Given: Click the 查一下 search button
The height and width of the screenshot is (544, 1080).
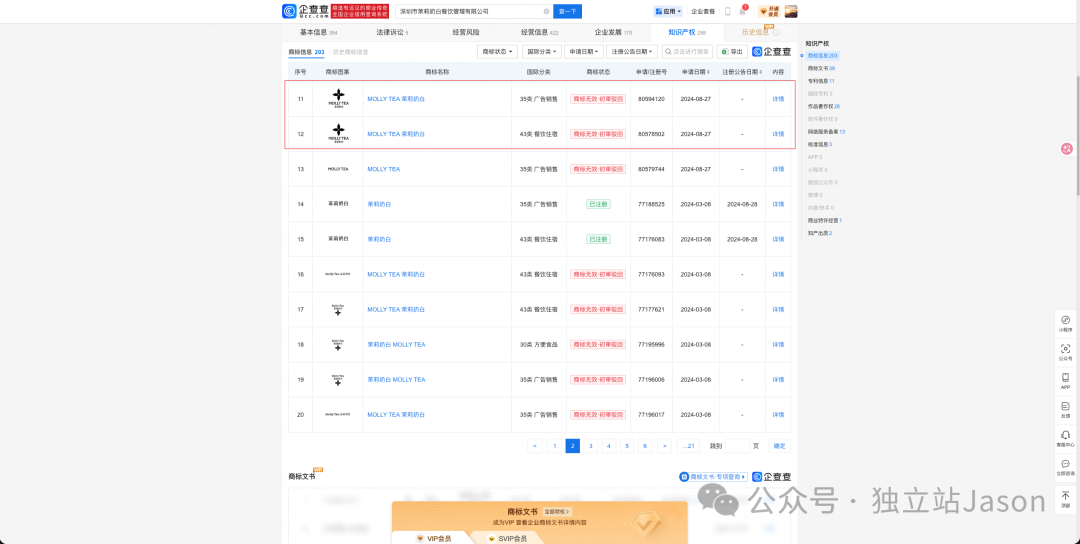Looking at the screenshot, I should [x=568, y=12].
